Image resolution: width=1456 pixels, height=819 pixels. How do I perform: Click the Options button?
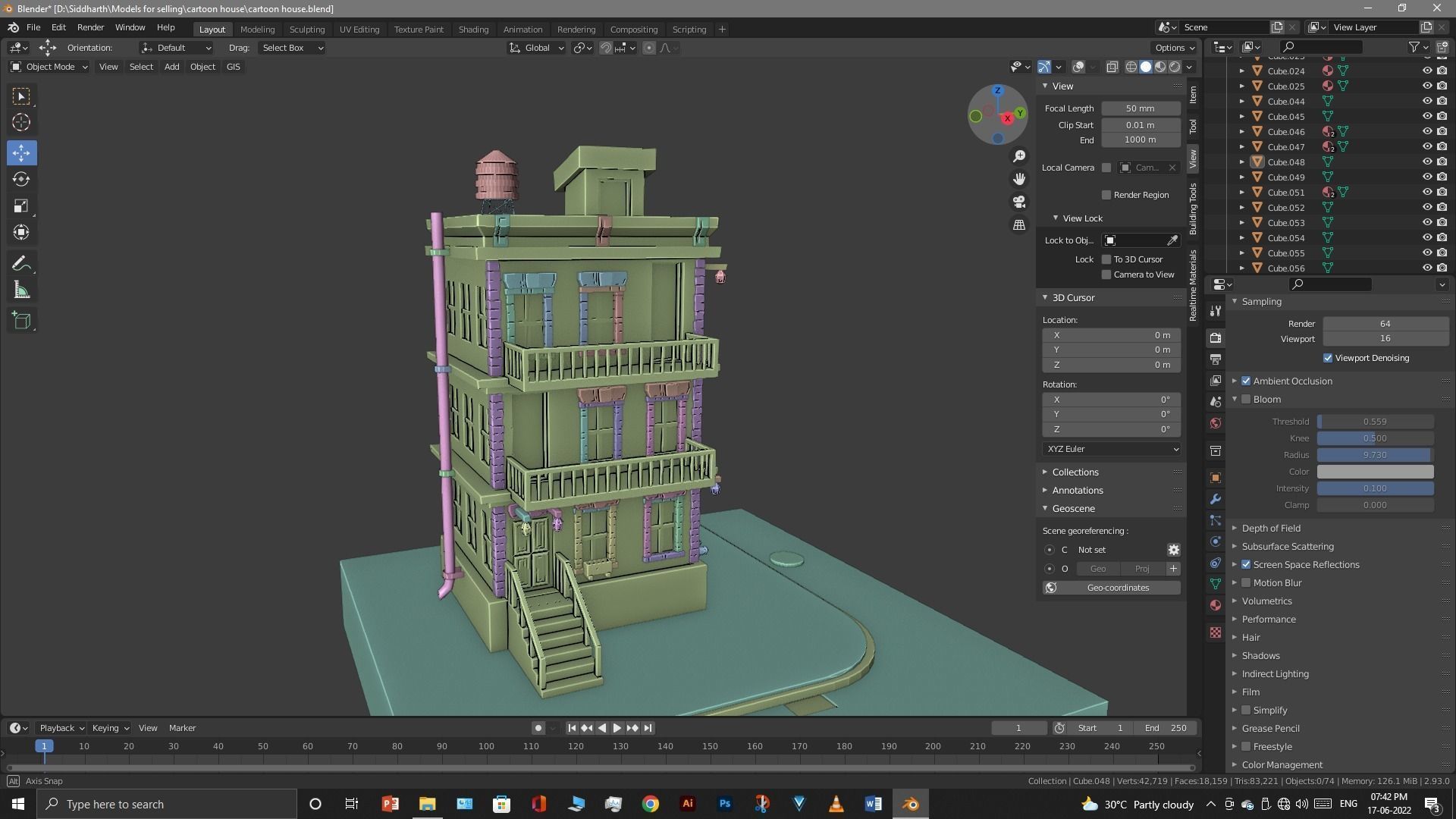[x=1175, y=48]
